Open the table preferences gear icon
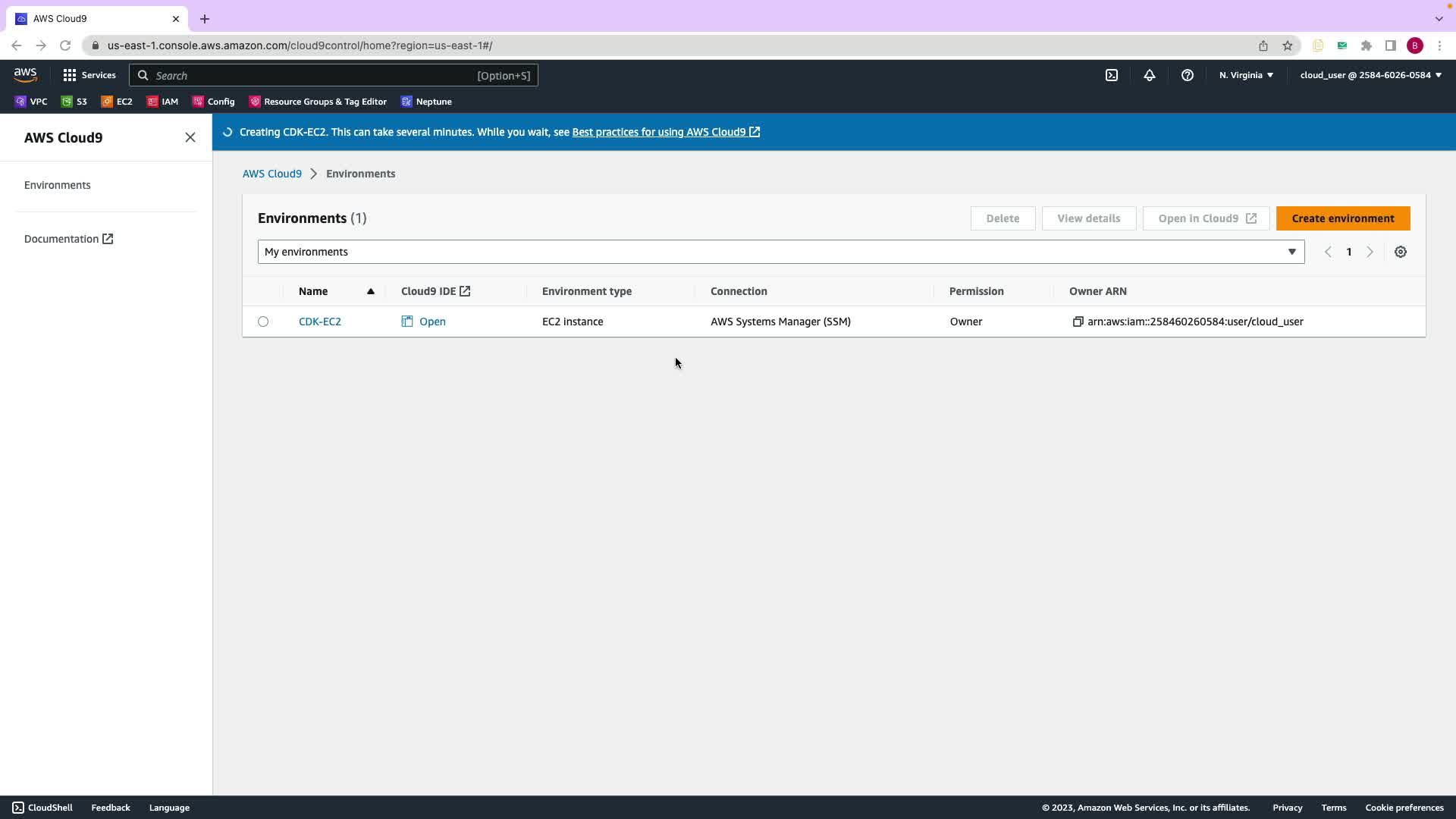 1401,252
